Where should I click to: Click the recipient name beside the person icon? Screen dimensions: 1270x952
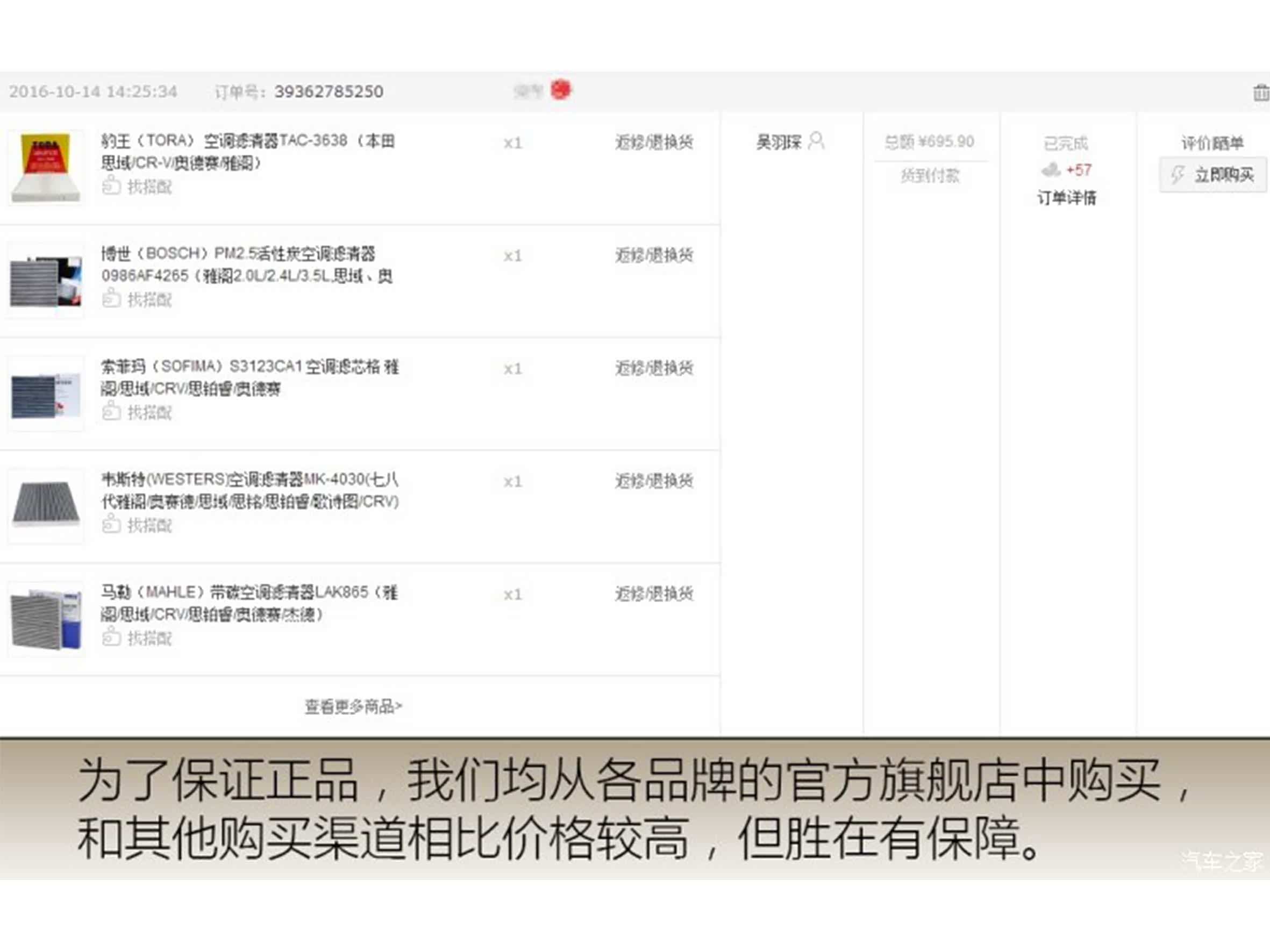click(779, 142)
